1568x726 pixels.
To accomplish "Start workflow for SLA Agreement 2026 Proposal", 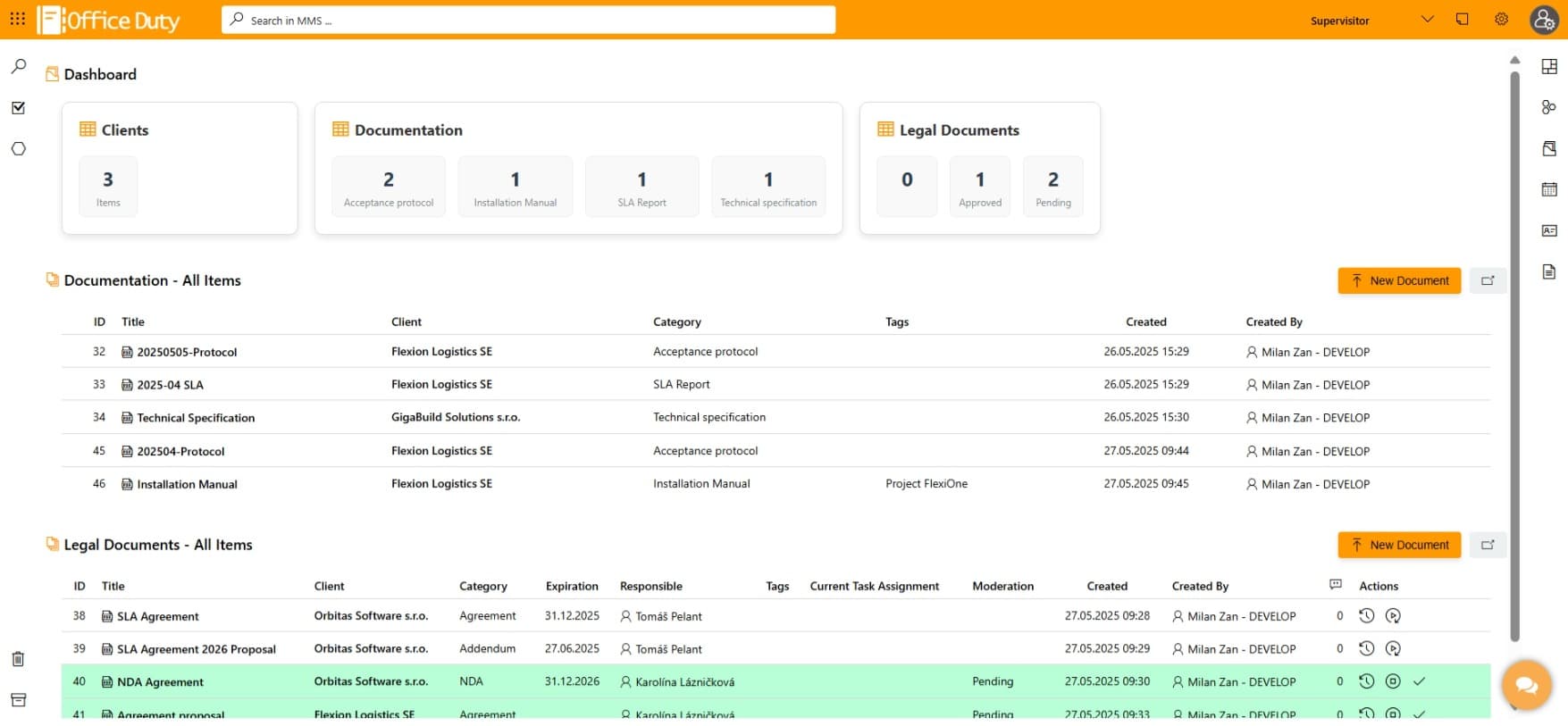I will 1393,648.
